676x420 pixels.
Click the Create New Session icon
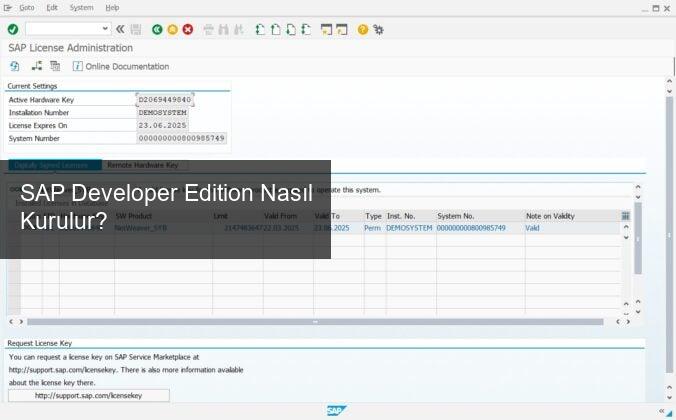[327, 29]
